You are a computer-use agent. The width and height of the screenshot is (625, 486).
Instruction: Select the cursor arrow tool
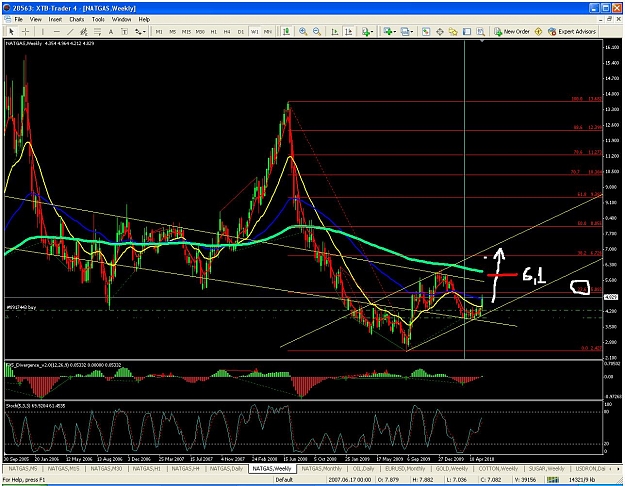11,31
